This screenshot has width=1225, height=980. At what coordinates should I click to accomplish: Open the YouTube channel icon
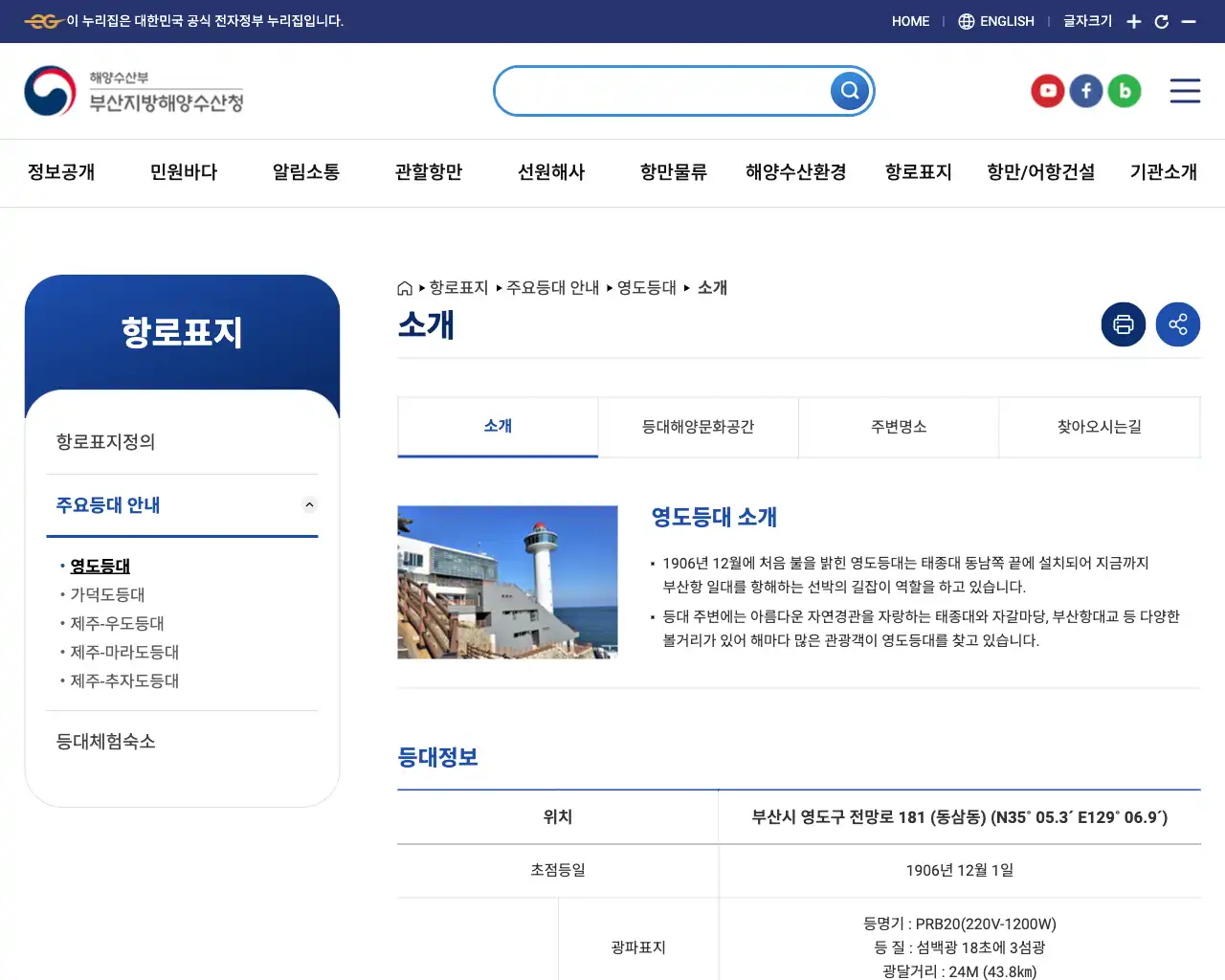click(1048, 91)
